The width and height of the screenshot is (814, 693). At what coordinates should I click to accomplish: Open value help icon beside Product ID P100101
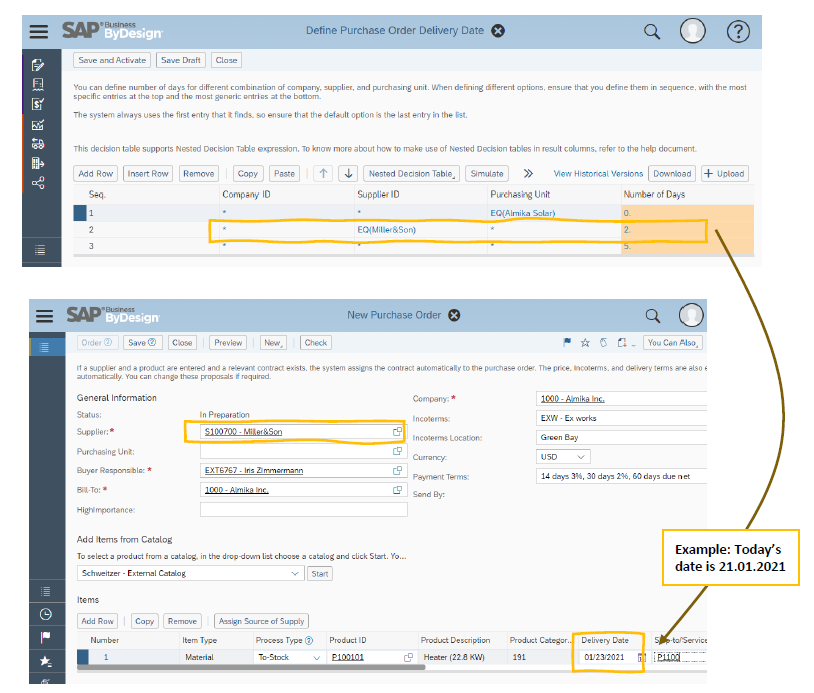tap(409, 657)
